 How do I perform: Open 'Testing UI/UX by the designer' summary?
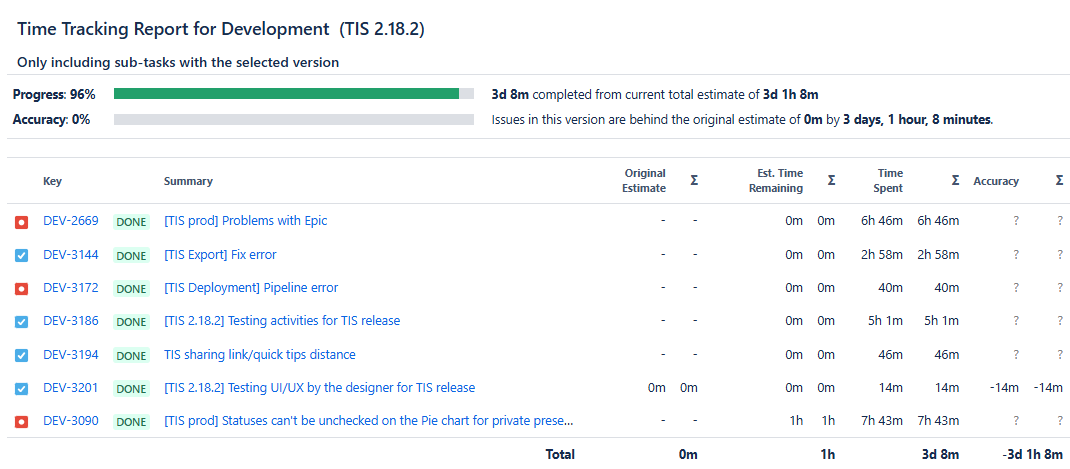click(x=319, y=387)
